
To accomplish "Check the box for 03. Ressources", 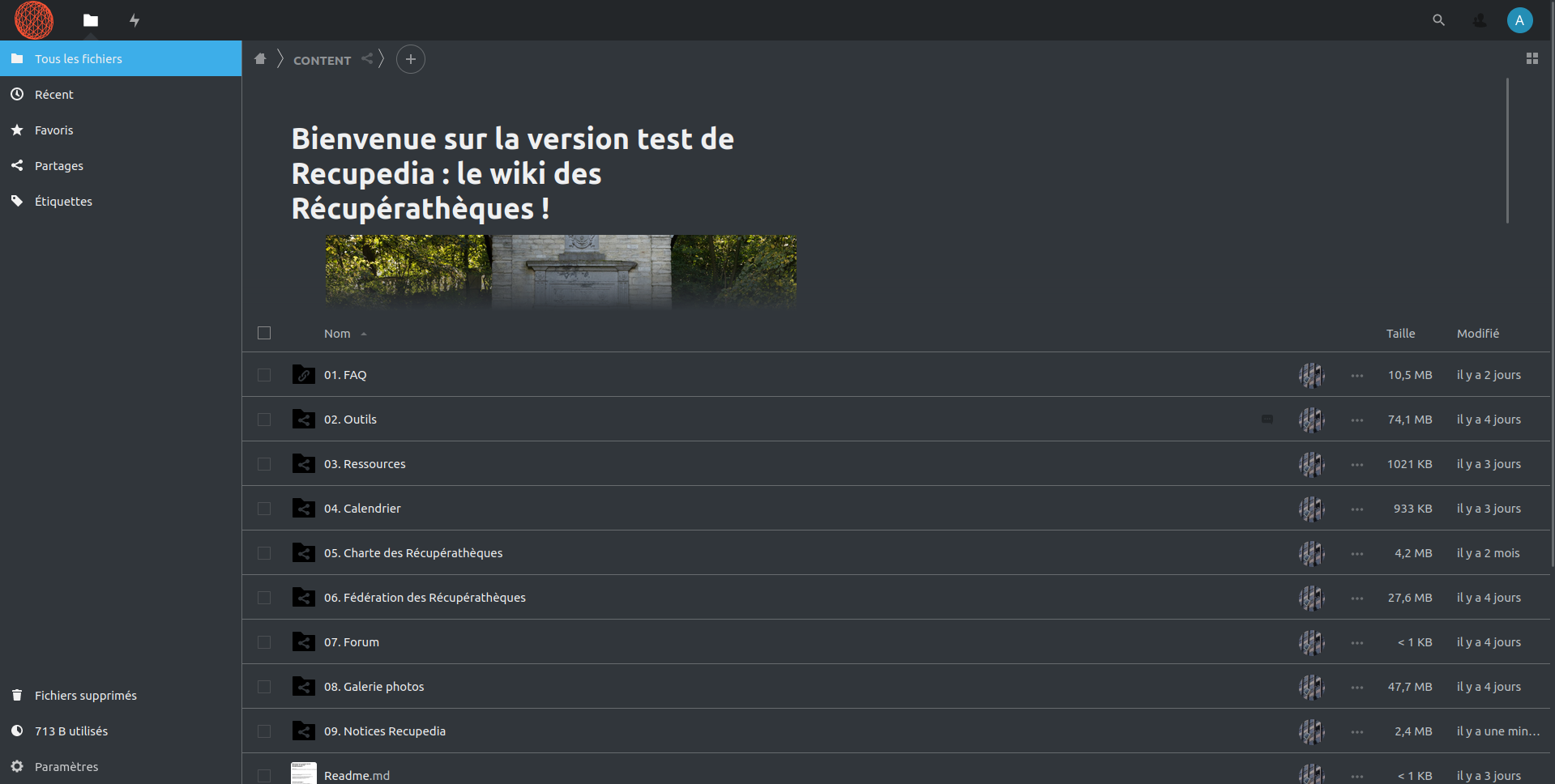I will coord(264,464).
